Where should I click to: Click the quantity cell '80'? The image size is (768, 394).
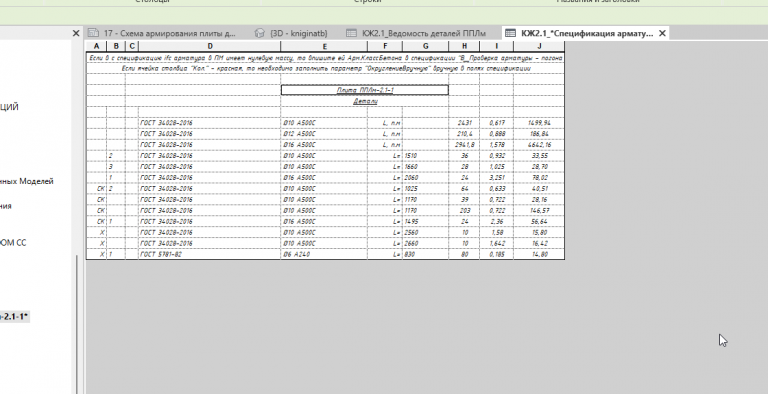[464, 254]
